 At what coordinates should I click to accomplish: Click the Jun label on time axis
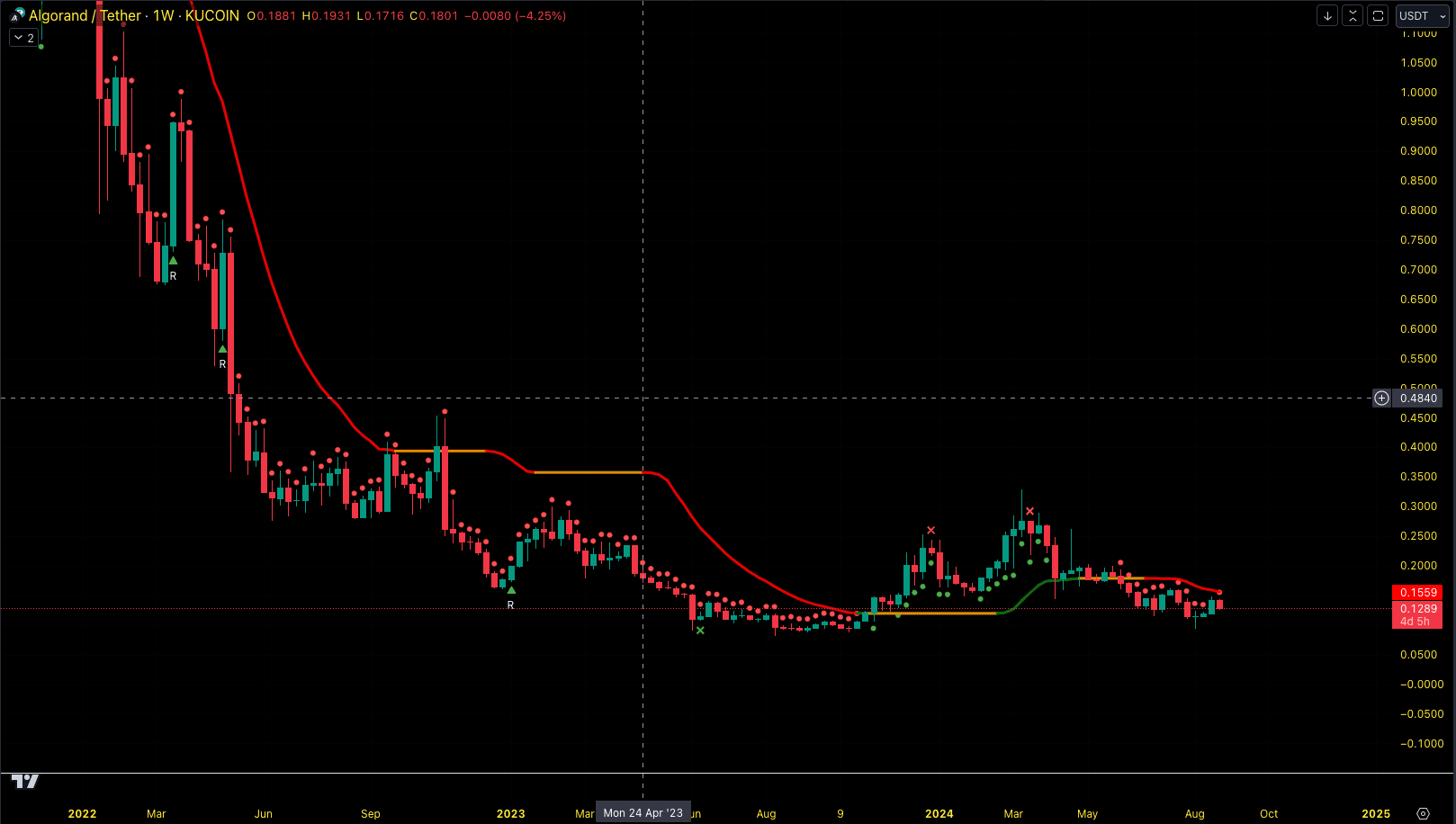click(264, 813)
